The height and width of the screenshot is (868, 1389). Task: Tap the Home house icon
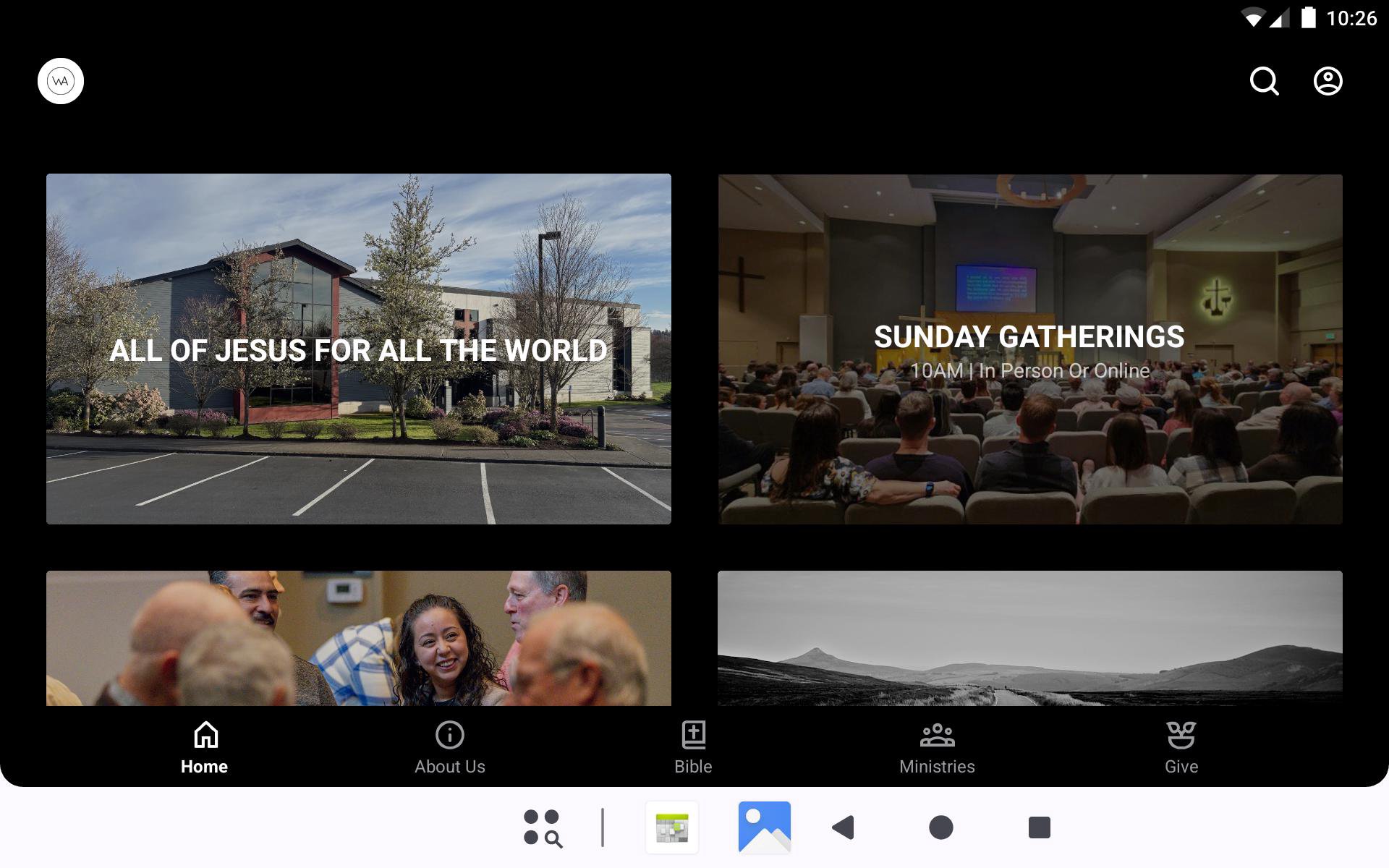tap(205, 735)
